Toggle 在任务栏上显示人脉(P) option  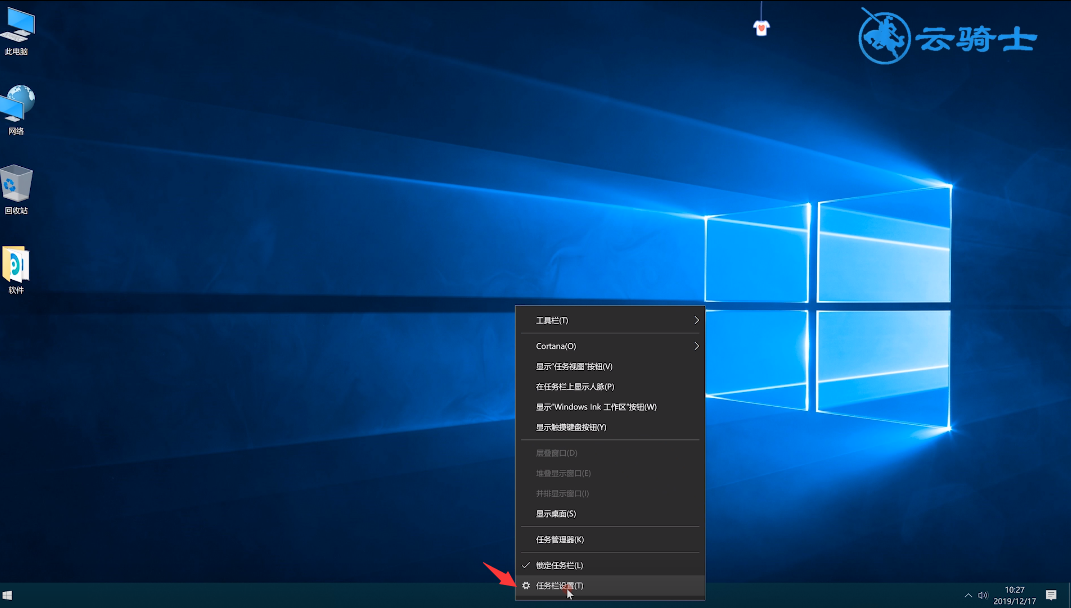click(x=611, y=387)
